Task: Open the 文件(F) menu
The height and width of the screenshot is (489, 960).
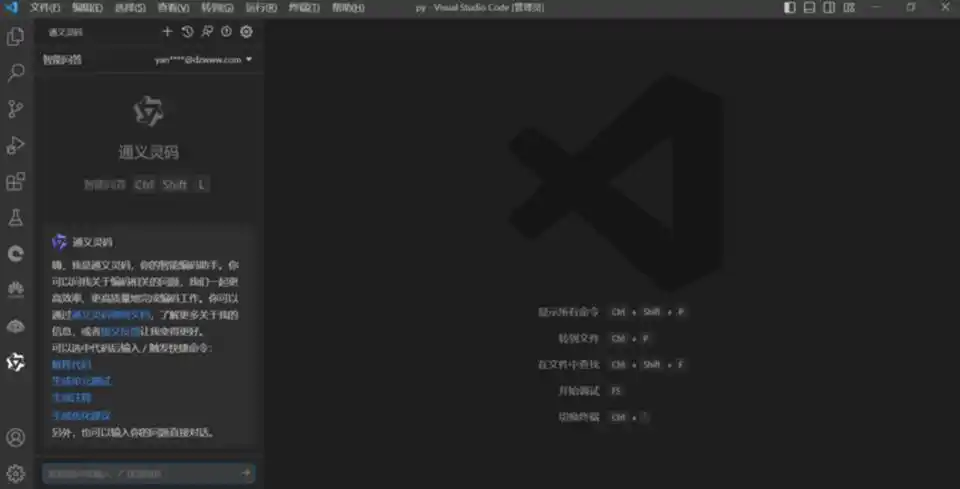Action: coord(46,8)
